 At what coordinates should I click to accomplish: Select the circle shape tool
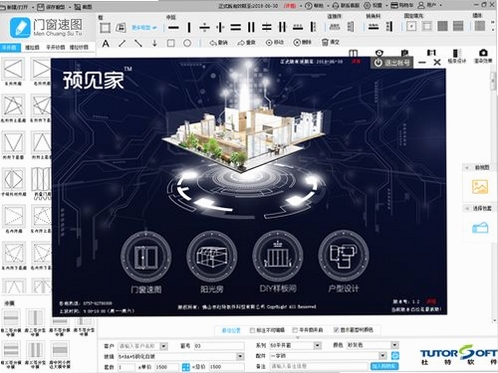click(x=187, y=43)
